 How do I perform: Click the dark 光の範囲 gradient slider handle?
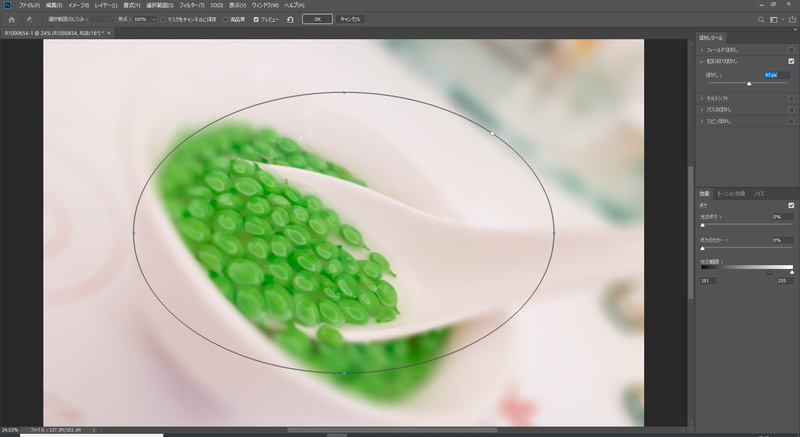click(769, 272)
